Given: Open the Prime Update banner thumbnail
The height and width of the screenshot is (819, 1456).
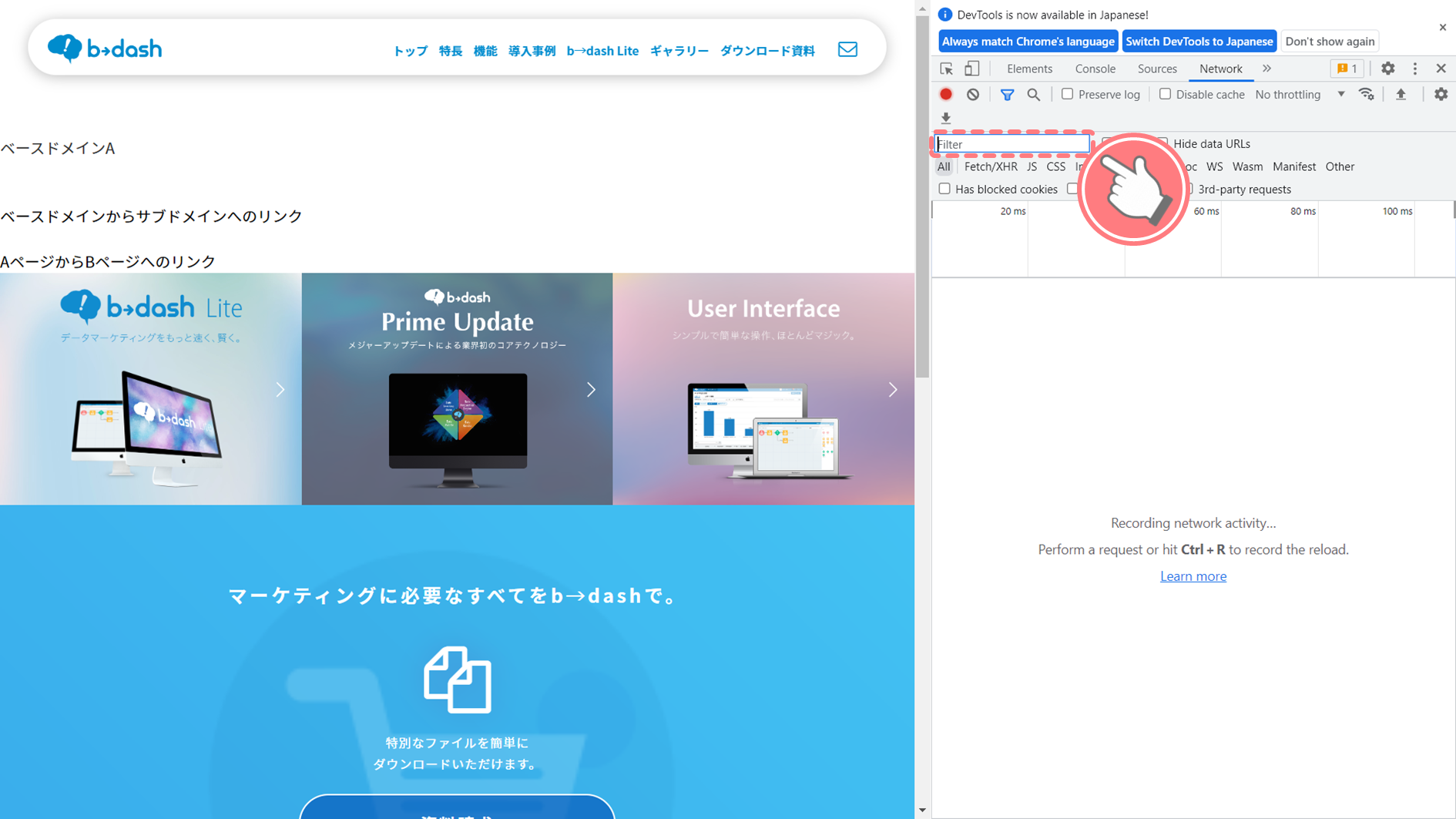Looking at the screenshot, I should coord(458,389).
